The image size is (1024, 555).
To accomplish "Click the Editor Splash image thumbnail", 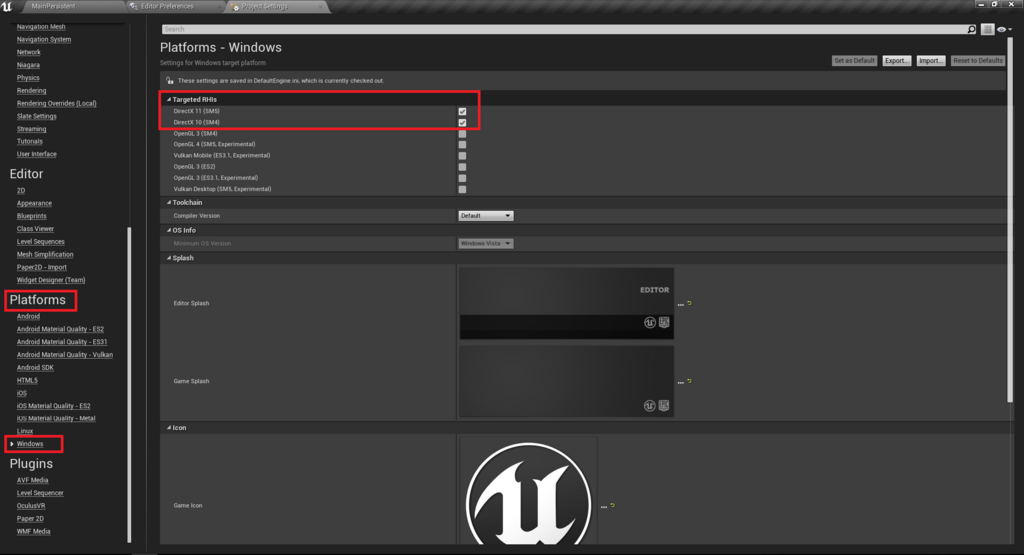I will coord(566,303).
